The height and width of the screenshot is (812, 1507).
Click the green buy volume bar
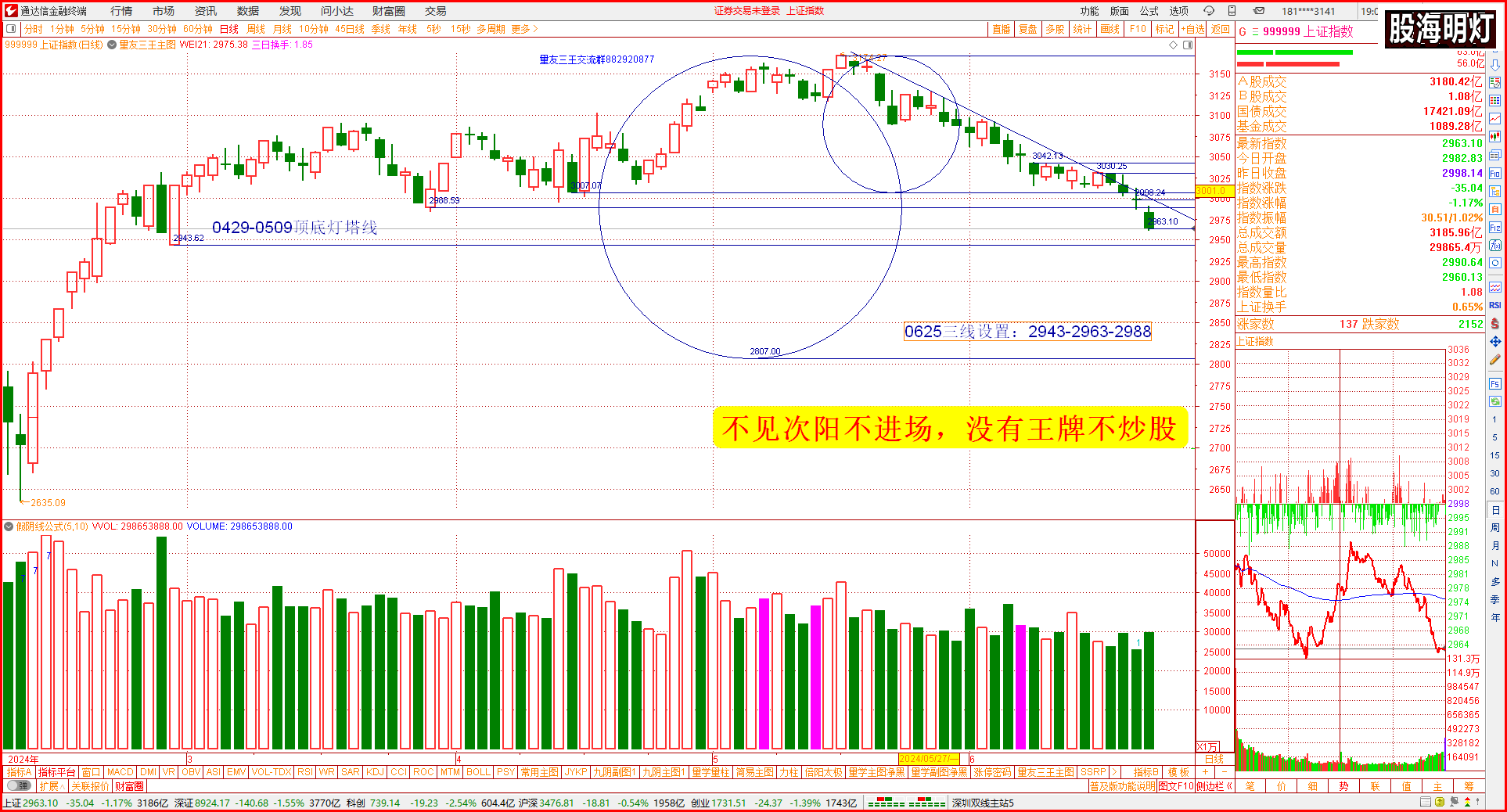[1295, 52]
